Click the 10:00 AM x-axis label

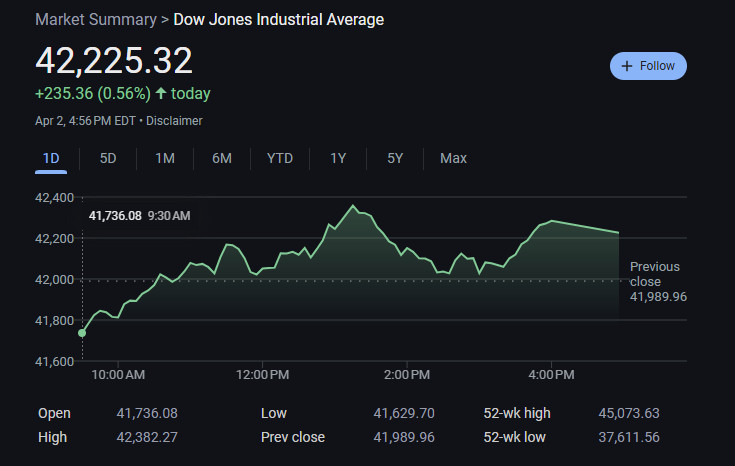click(x=118, y=375)
